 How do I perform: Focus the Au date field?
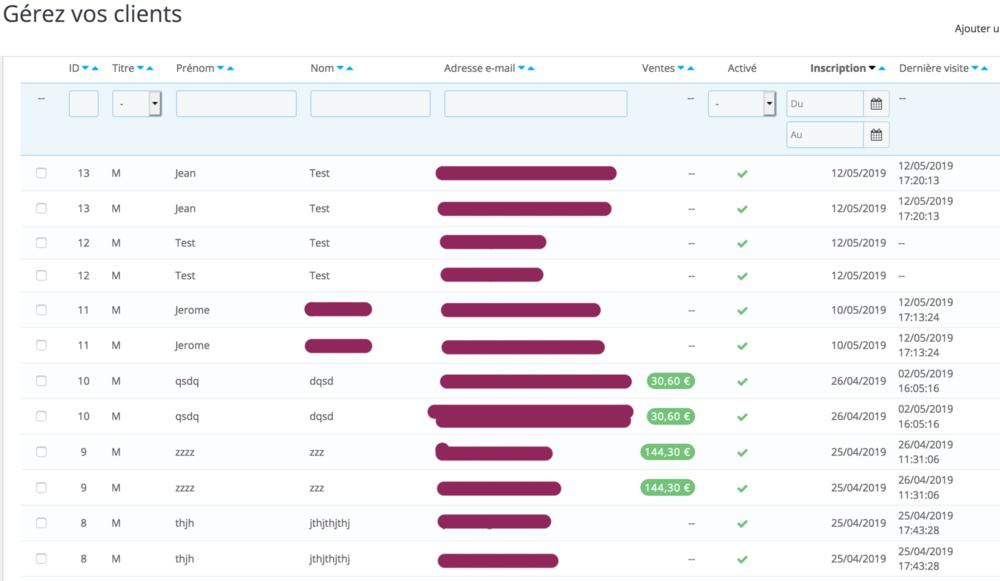coord(825,135)
